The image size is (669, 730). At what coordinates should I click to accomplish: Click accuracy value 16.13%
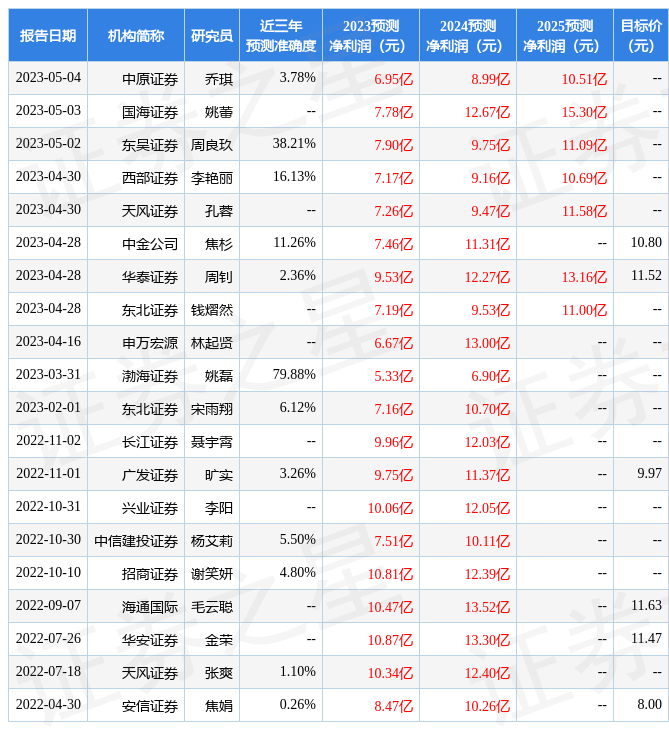294,177
